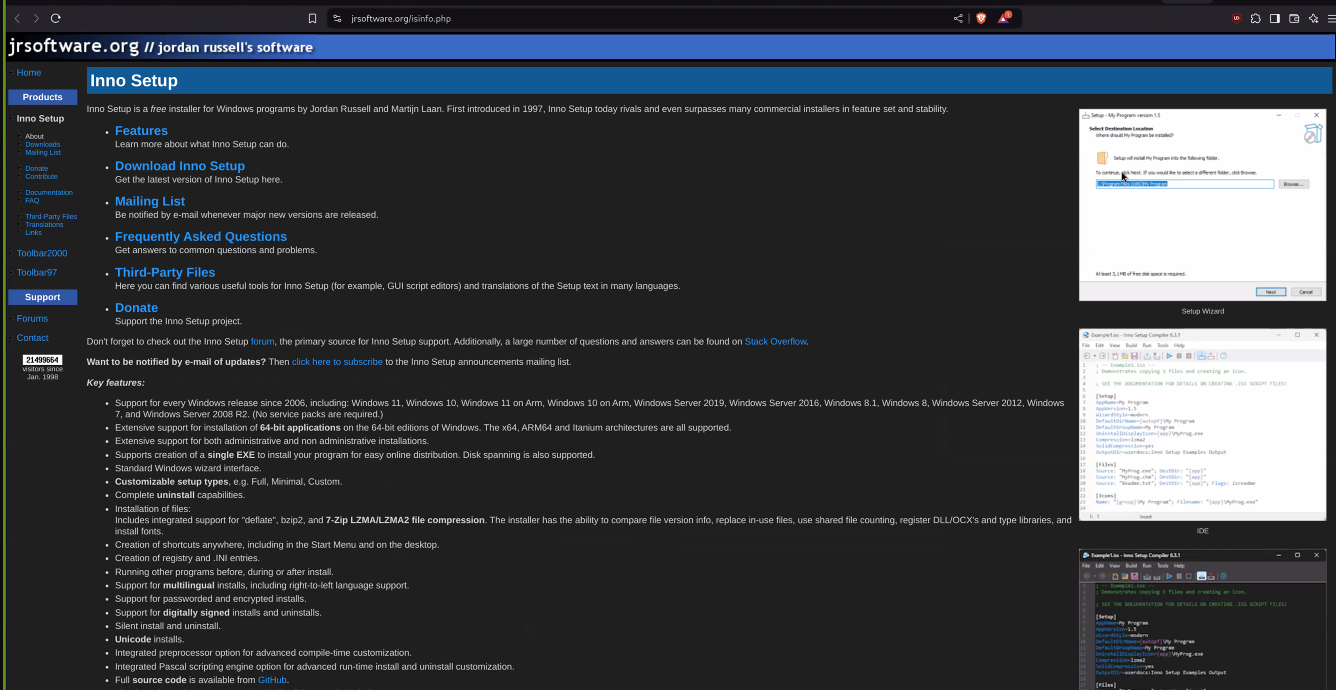Follow the inline 'forum' link in the paragraph
The image size is (1336, 690).
[x=263, y=342]
